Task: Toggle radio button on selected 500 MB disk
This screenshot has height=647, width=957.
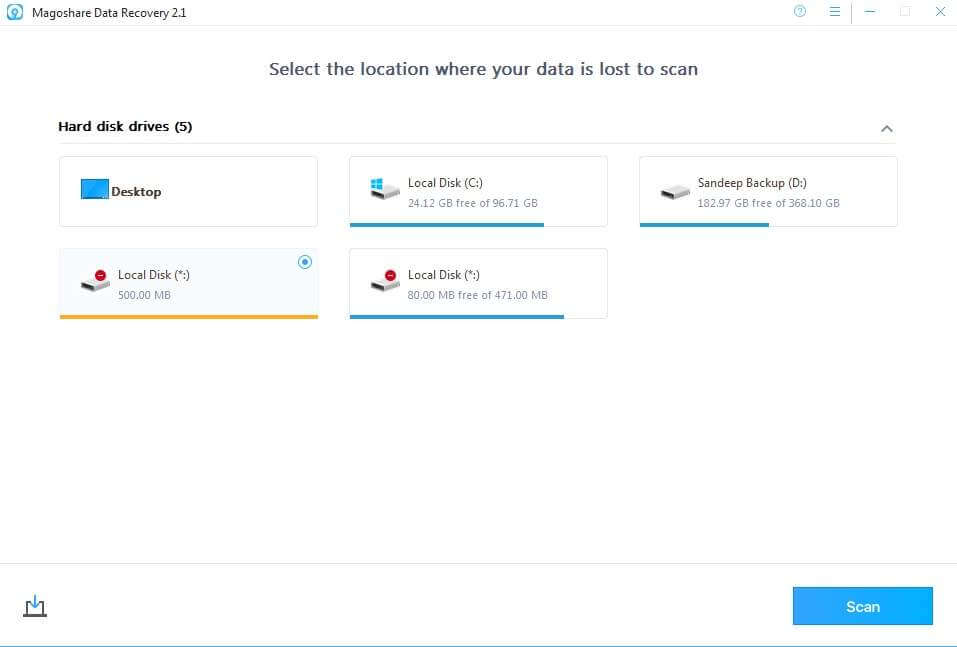Action: coord(305,262)
